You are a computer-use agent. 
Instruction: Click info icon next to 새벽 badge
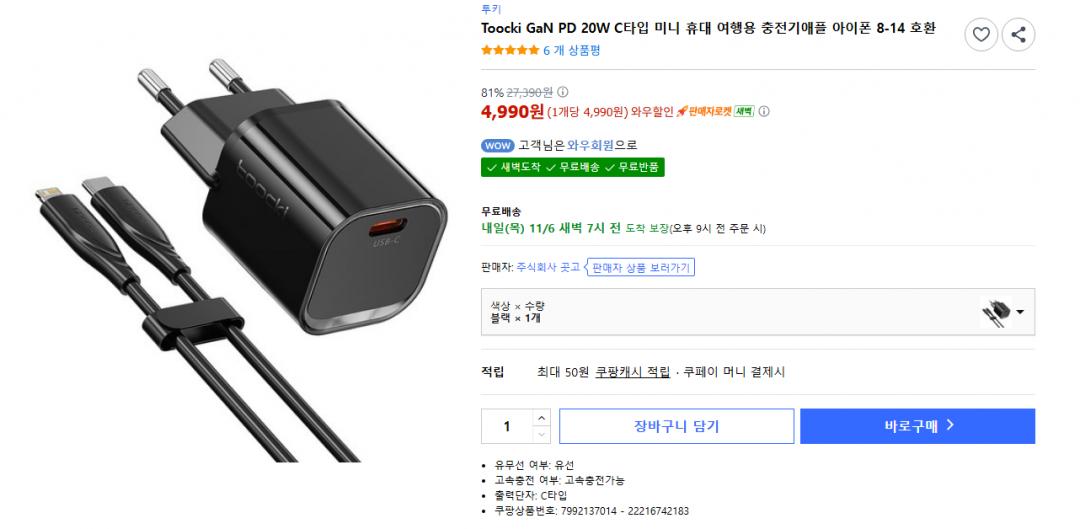click(x=764, y=112)
